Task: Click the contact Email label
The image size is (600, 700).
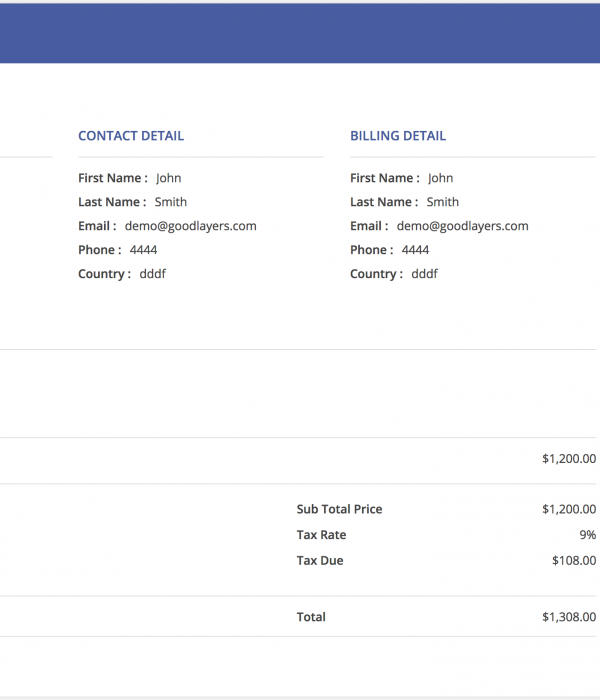Action: click(97, 226)
